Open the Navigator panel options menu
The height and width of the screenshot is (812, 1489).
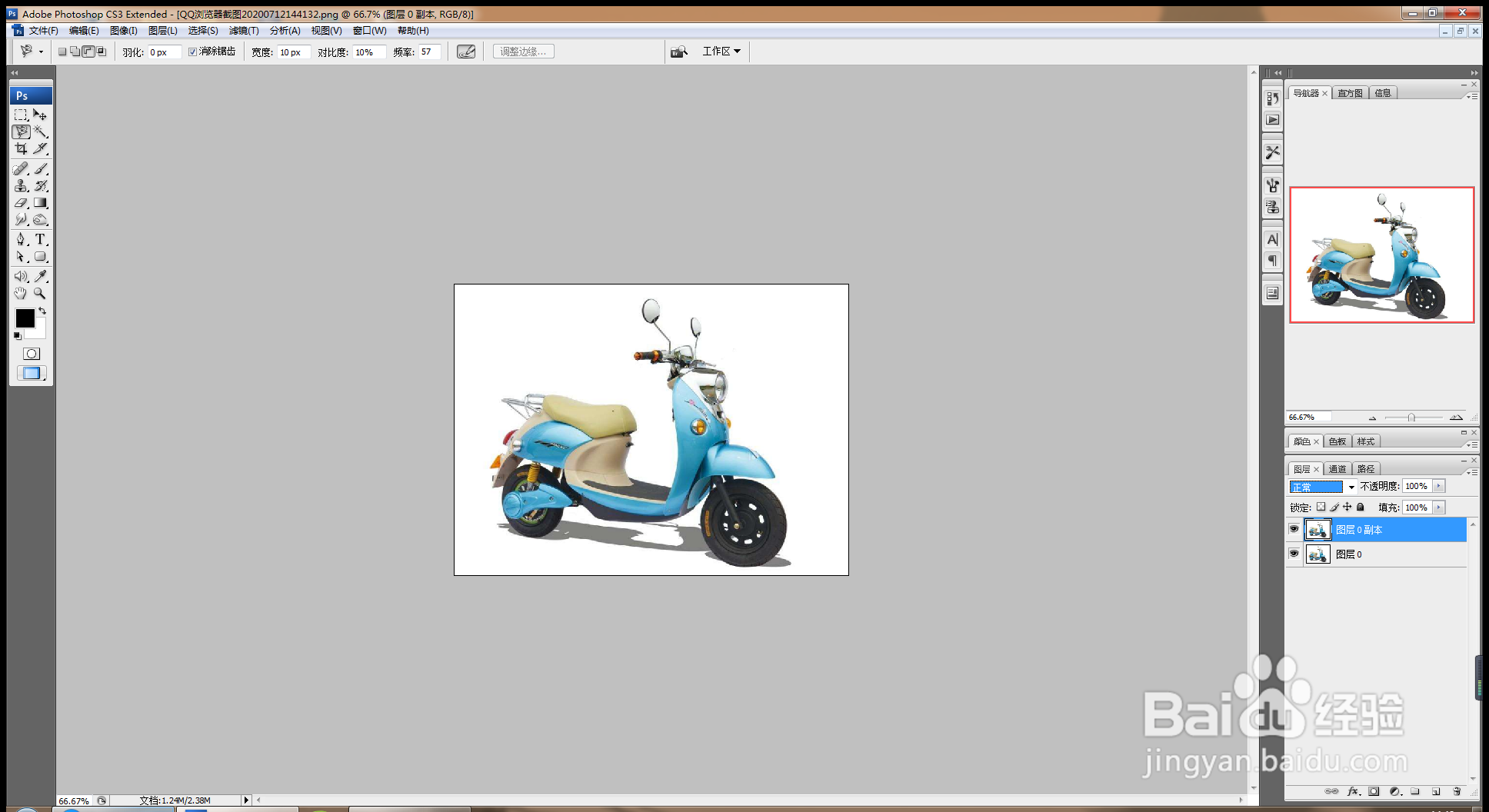(x=1472, y=97)
